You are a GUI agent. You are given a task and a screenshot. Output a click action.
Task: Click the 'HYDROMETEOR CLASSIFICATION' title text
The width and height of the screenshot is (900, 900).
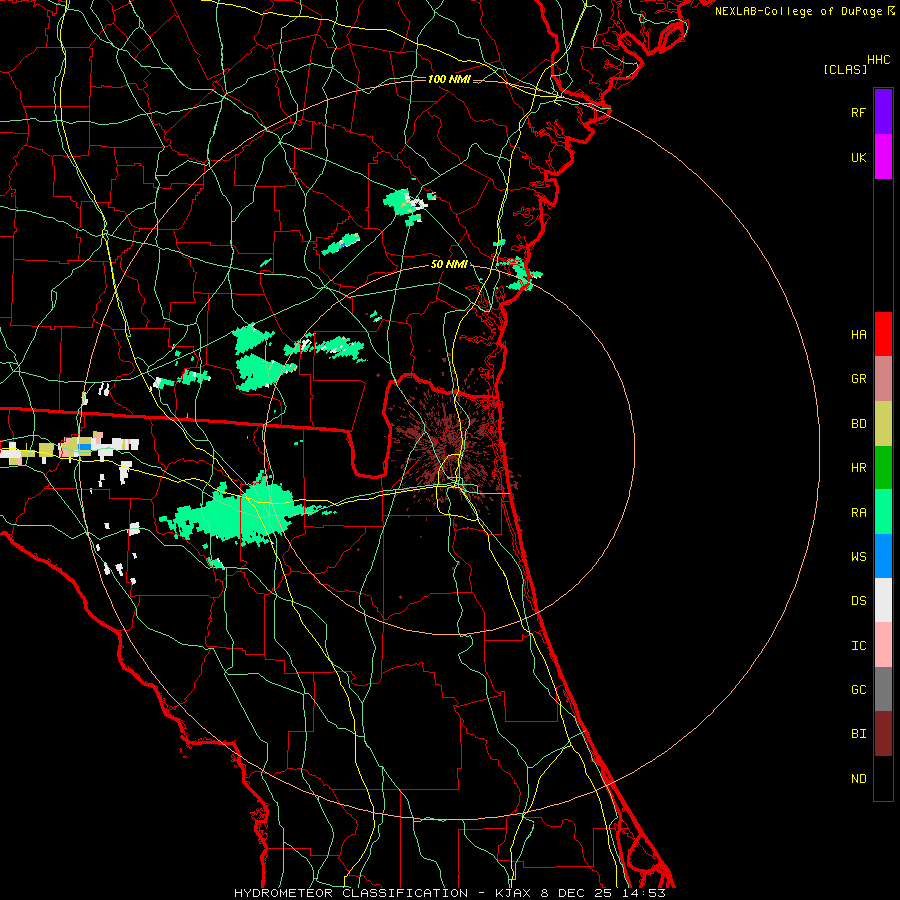[x=351, y=893]
